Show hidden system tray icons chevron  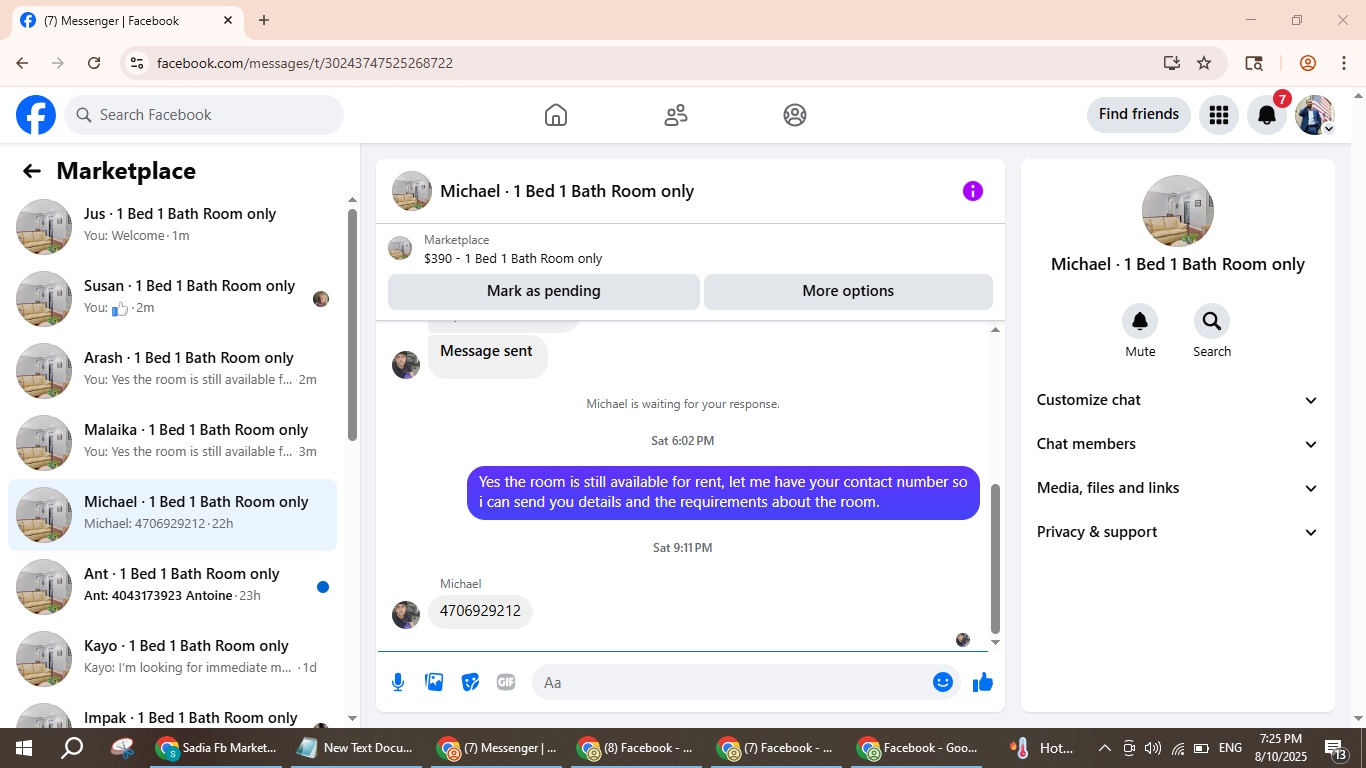(1105, 748)
